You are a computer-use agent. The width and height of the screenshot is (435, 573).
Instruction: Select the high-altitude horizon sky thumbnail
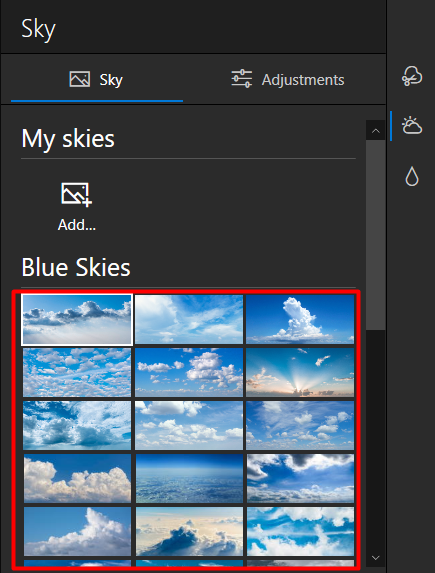click(189, 478)
